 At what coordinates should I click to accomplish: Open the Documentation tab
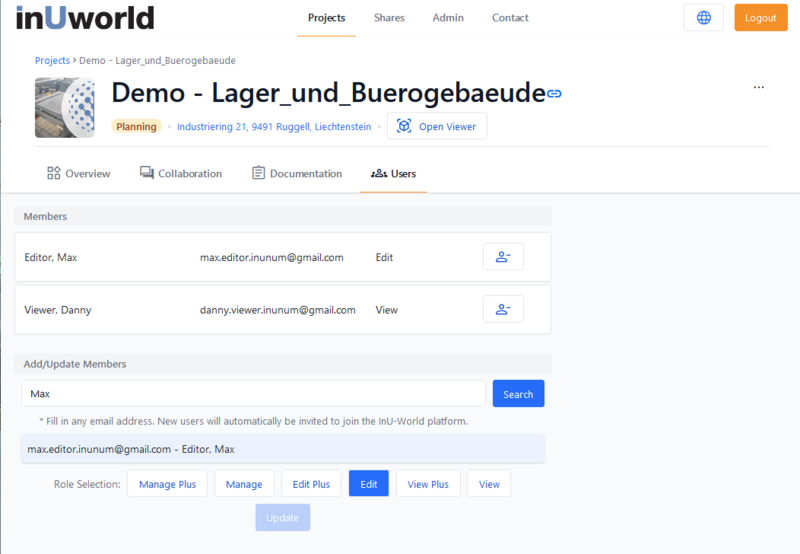[x=297, y=173]
